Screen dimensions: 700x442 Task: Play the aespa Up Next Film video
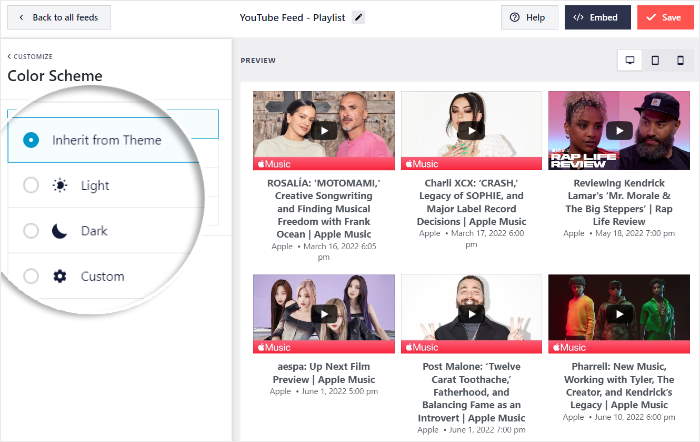point(324,314)
